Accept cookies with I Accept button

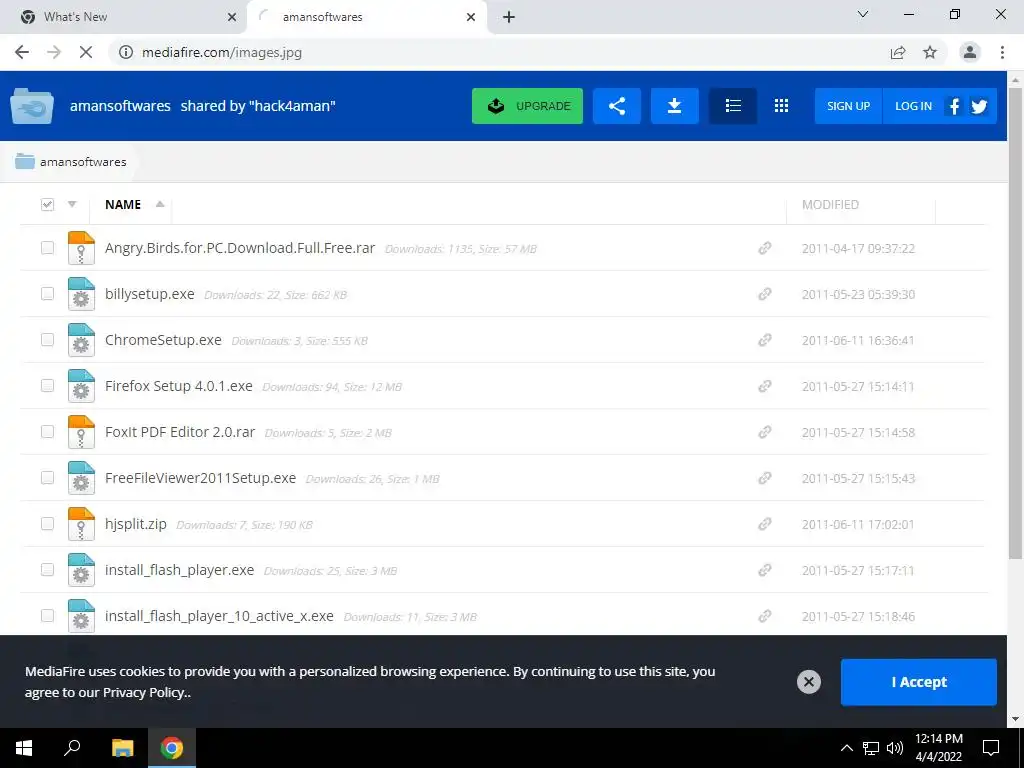(x=919, y=682)
